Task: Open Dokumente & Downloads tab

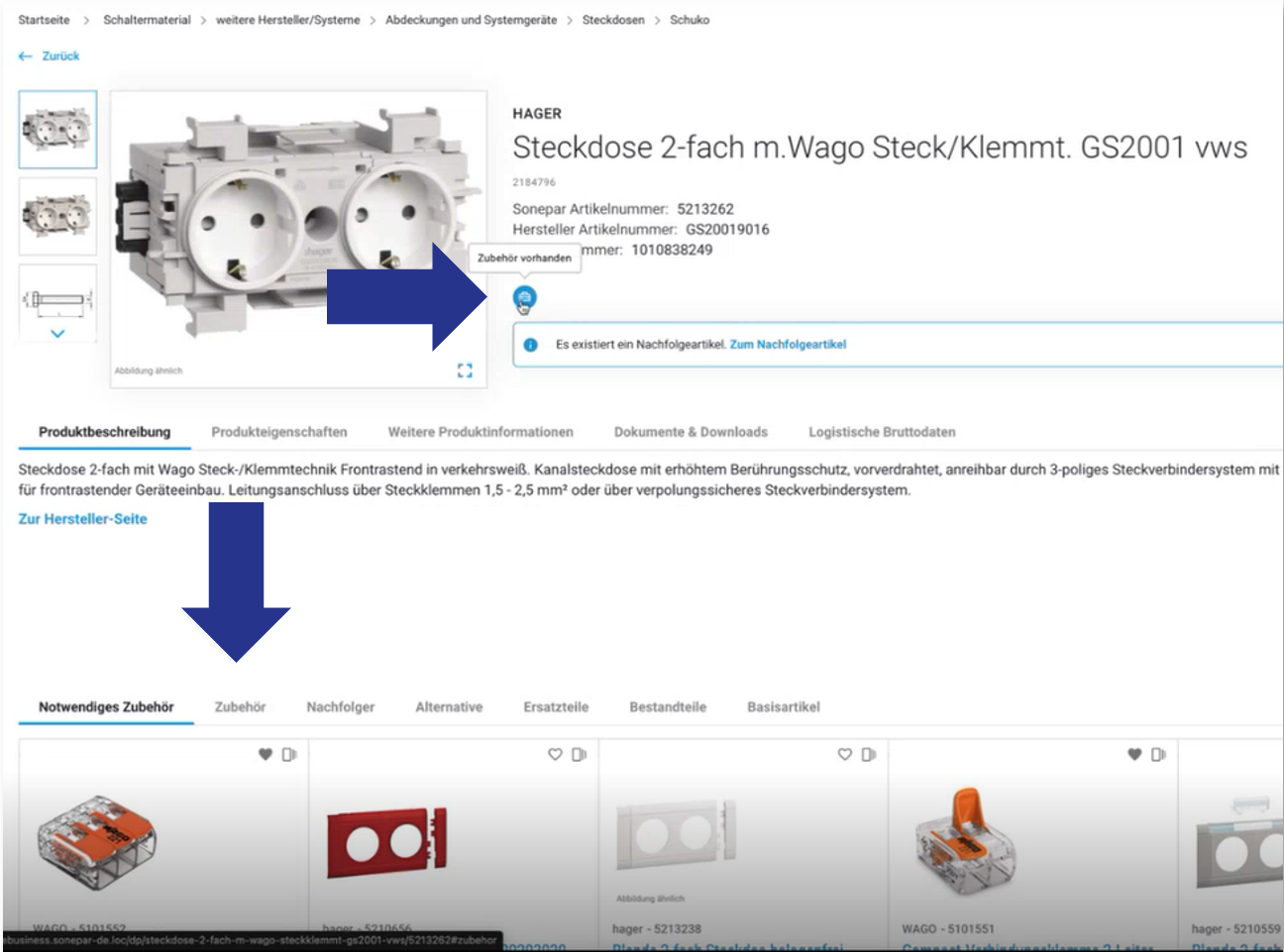Action: coord(691,432)
